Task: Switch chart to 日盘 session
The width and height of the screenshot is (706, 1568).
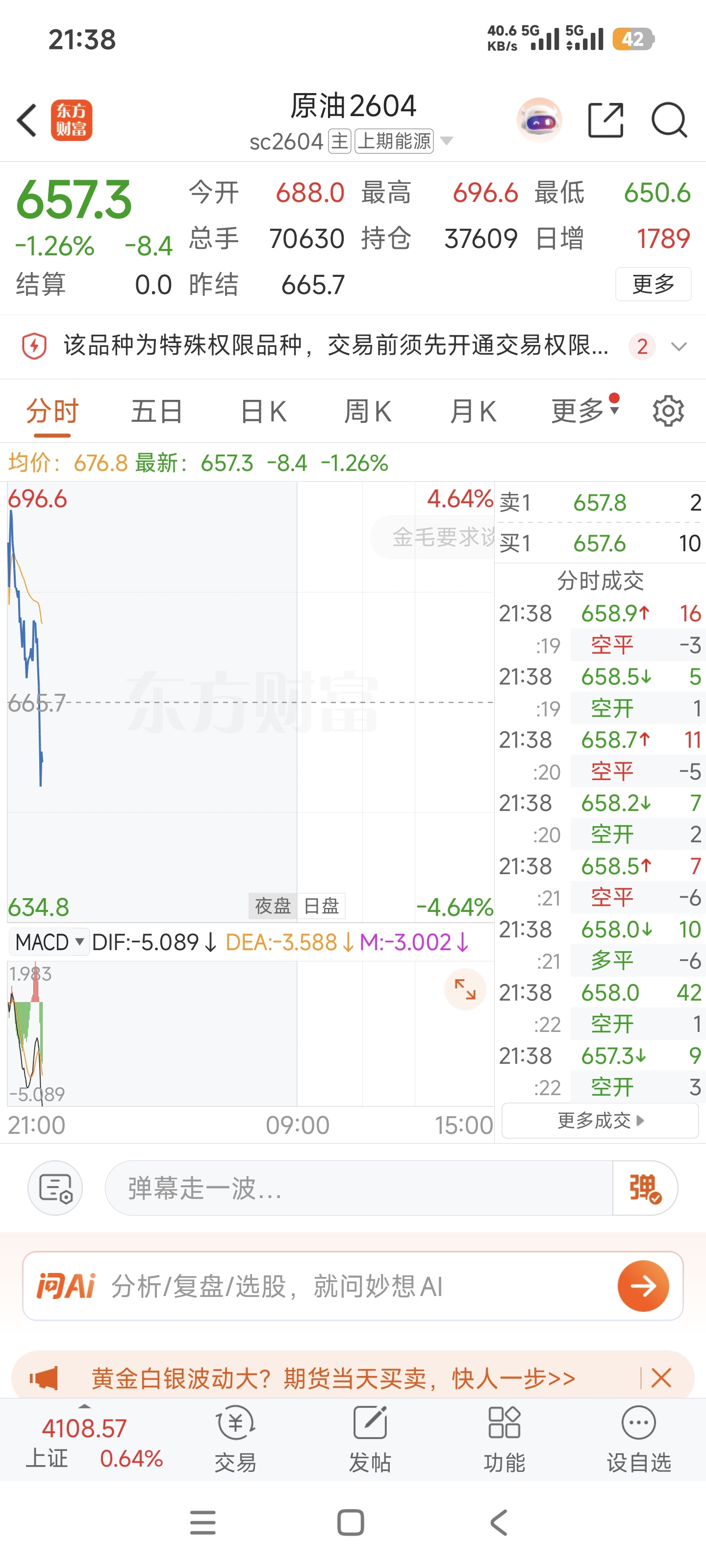Action: [x=321, y=906]
